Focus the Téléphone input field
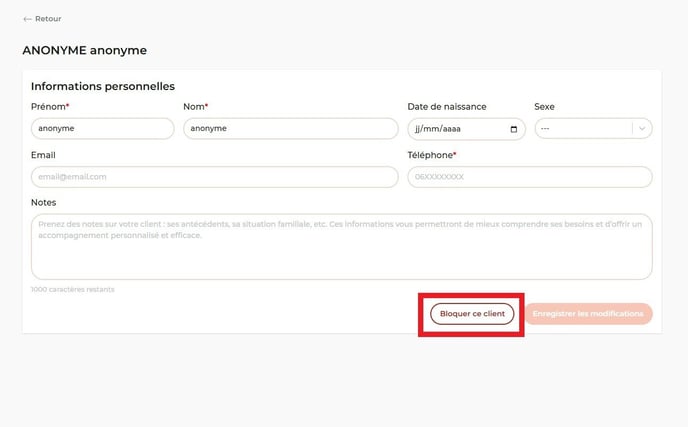Image resolution: width=688 pixels, height=427 pixels. coord(529,177)
